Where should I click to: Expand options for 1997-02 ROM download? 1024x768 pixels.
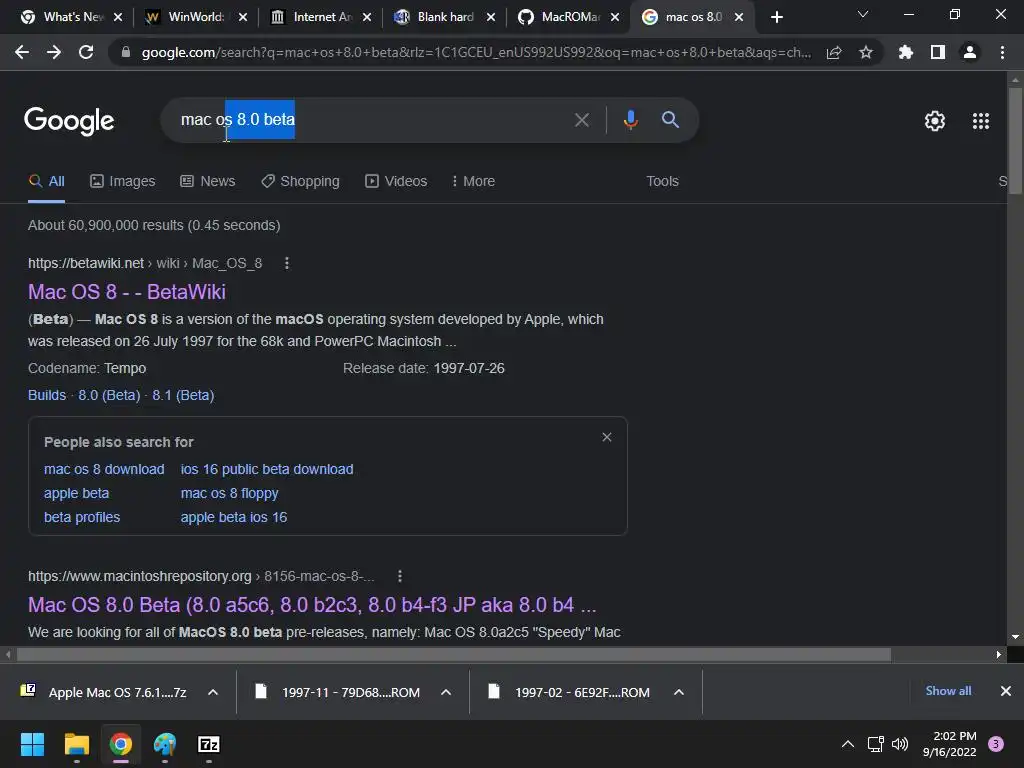(x=679, y=692)
